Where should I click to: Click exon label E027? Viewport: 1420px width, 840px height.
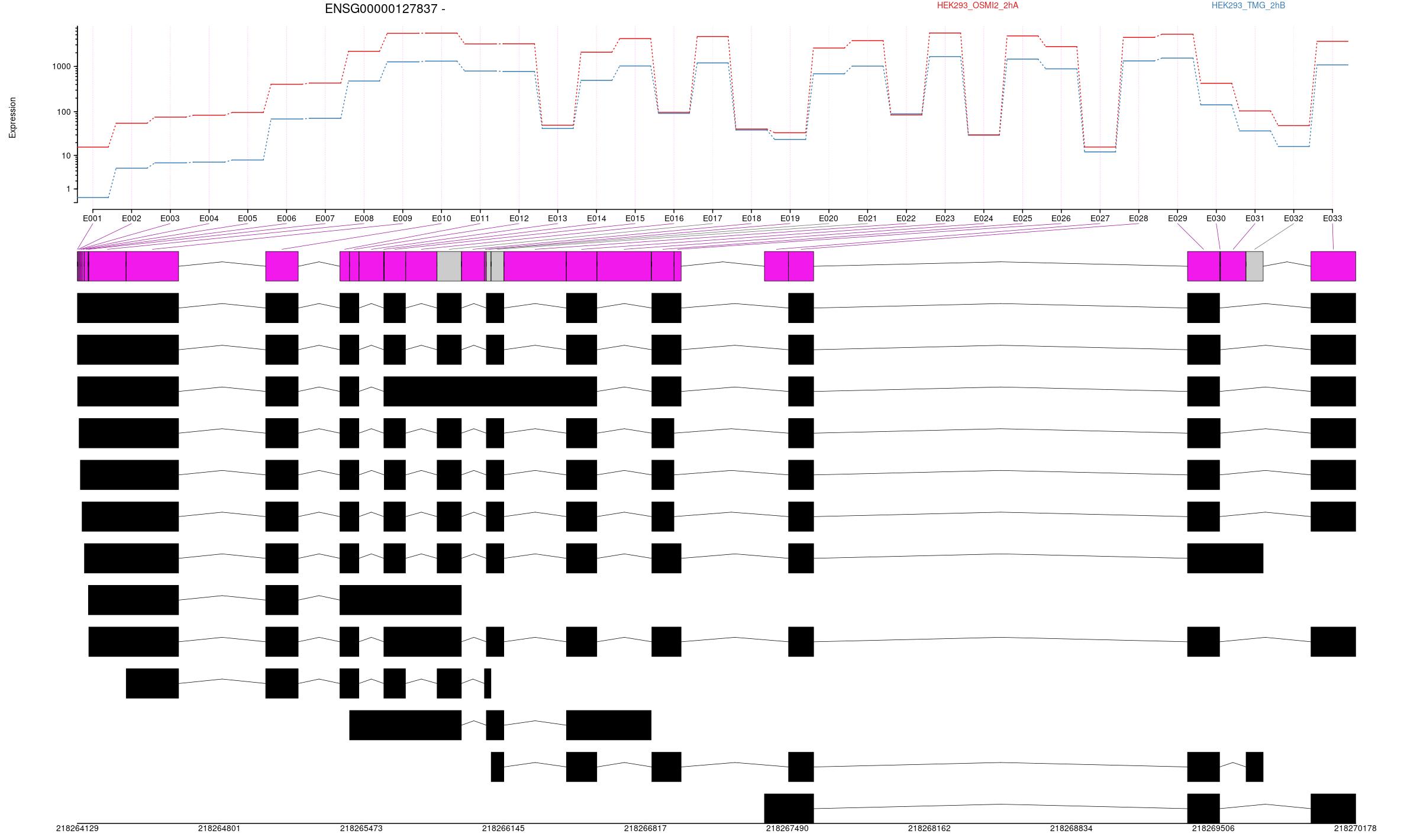coord(1100,218)
